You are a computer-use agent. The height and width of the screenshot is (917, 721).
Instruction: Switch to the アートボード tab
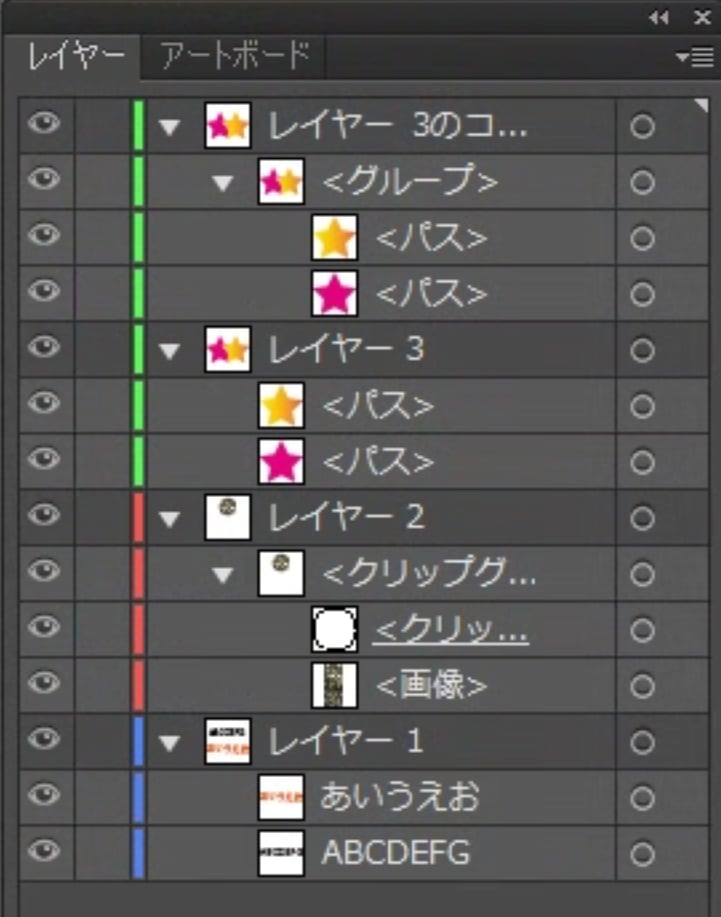[236, 55]
